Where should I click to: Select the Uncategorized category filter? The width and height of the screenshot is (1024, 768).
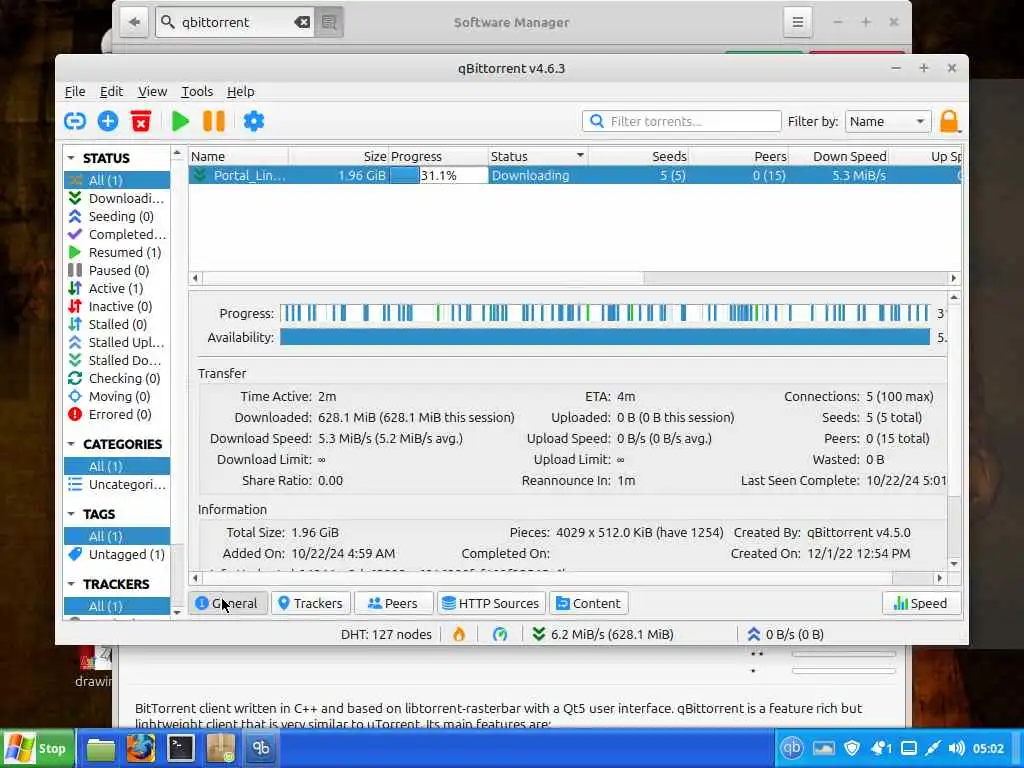click(117, 484)
